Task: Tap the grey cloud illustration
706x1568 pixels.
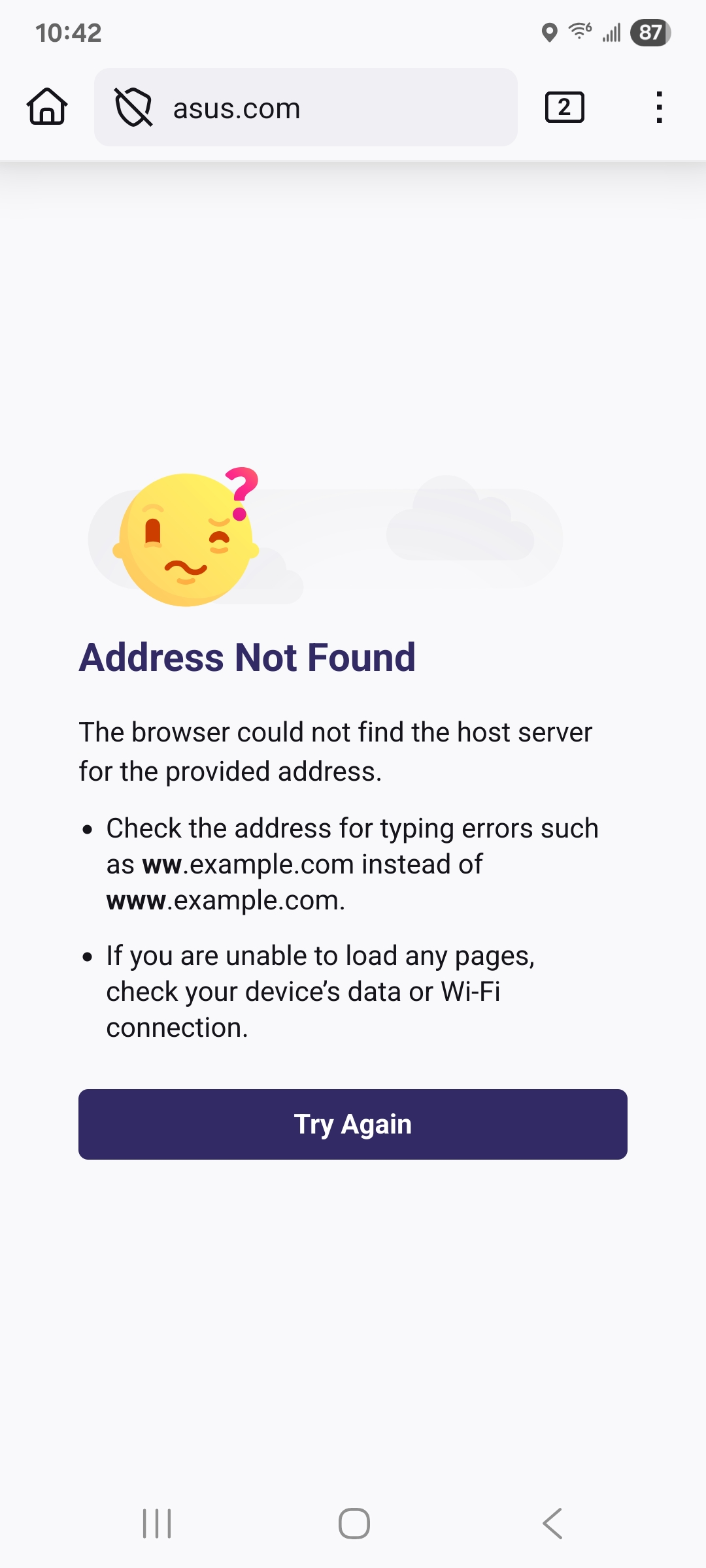Action: click(460, 518)
